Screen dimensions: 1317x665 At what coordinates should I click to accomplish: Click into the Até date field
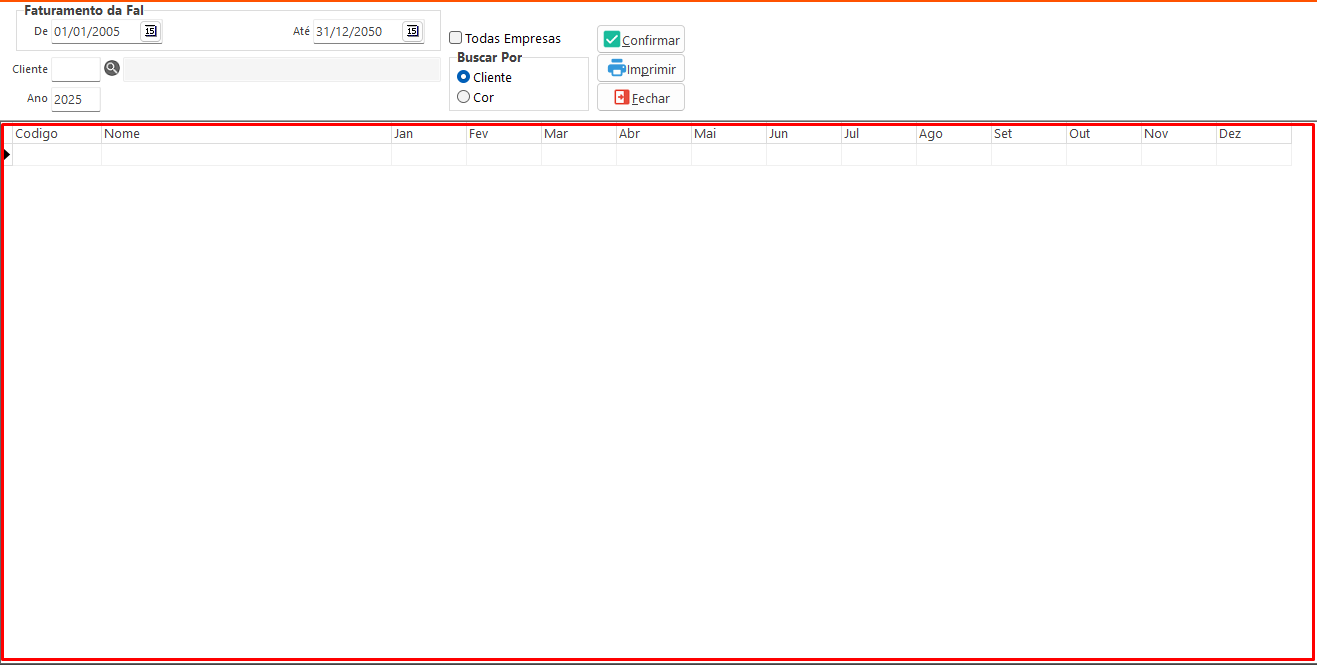click(356, 31)
